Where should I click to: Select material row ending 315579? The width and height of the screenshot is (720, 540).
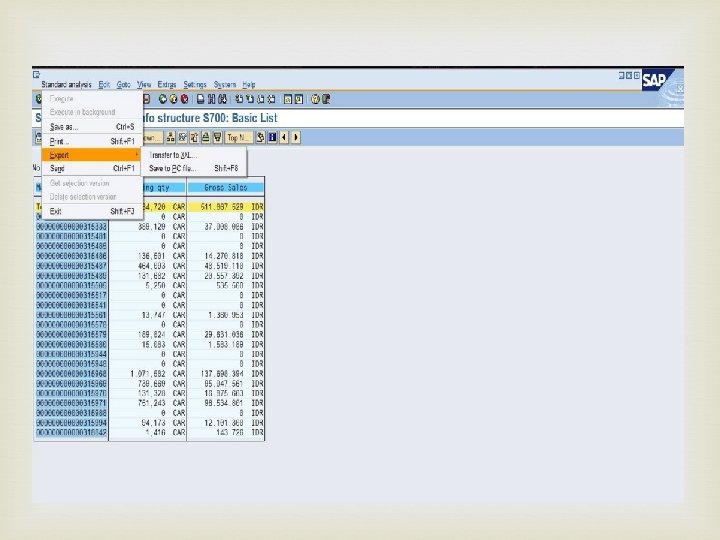pyautogui.click(x=71, y=334)
